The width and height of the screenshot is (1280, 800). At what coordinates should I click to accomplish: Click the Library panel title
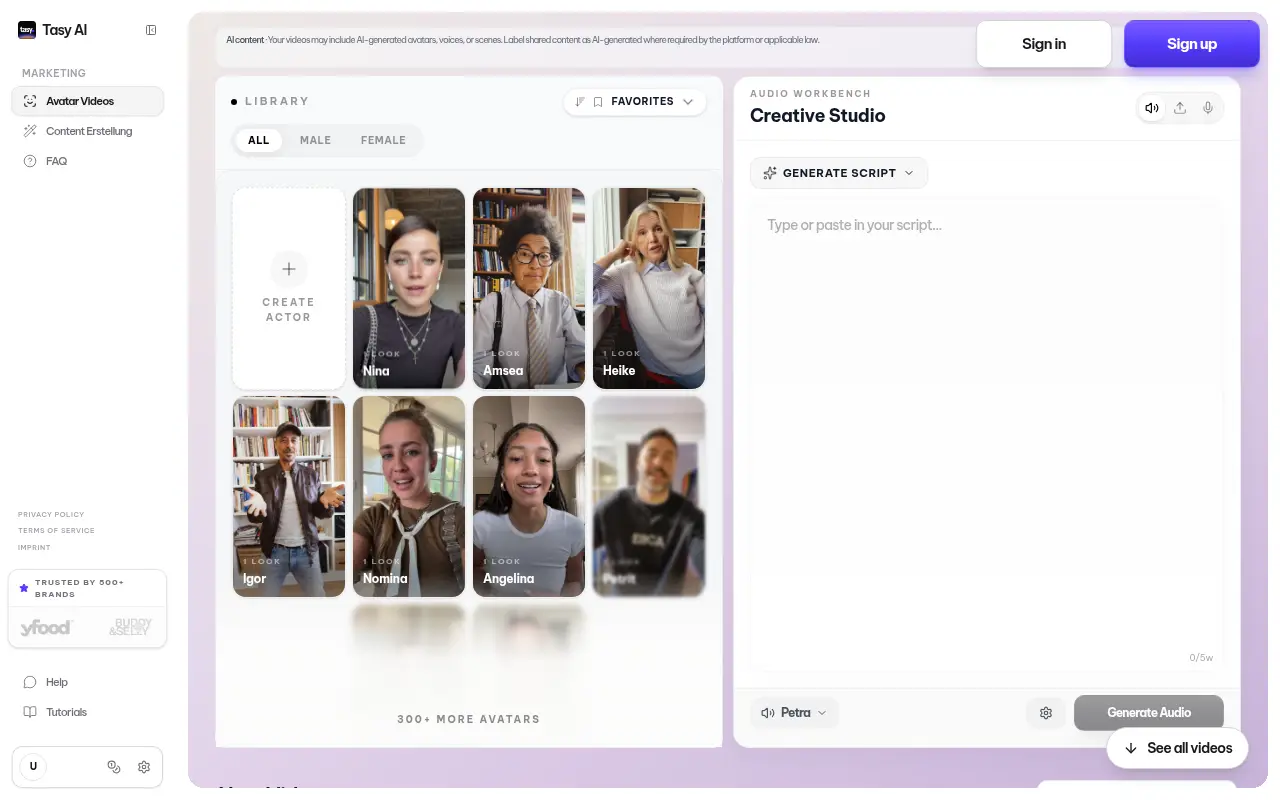(277, 101)
